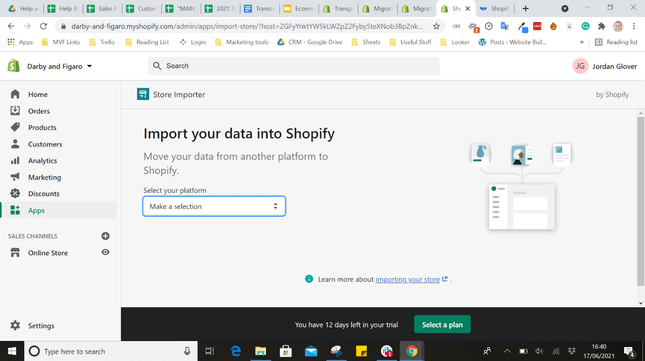Click the Products tag icon

pos(15,127)
